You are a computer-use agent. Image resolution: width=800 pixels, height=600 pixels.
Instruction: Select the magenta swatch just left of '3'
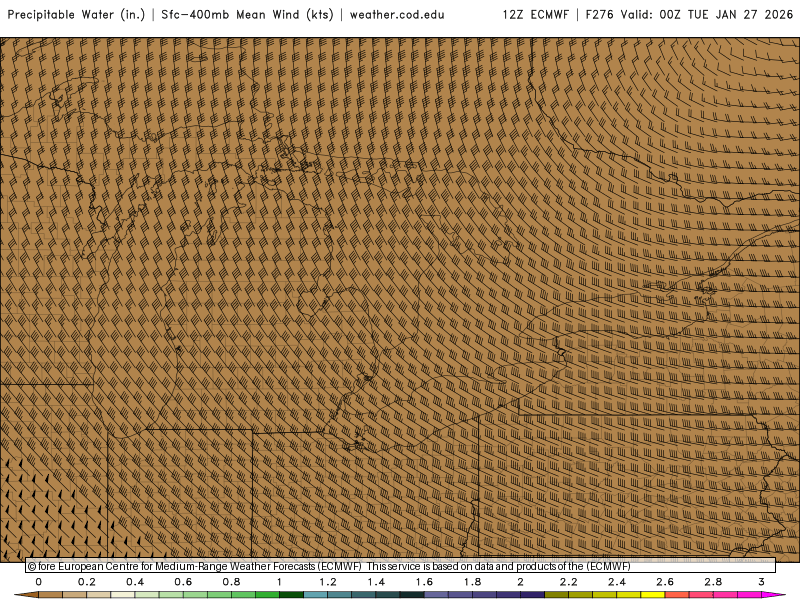click(x=749, y=595)
